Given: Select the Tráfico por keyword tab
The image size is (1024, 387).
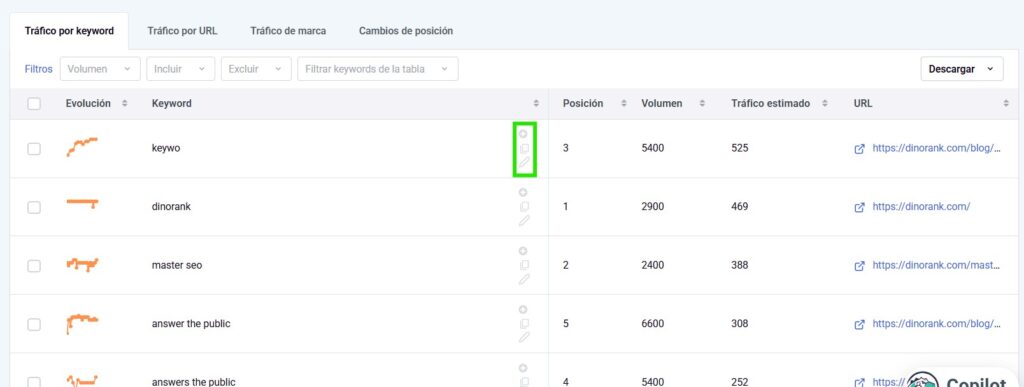Looking at the screenshot, I should click(69, 31).
